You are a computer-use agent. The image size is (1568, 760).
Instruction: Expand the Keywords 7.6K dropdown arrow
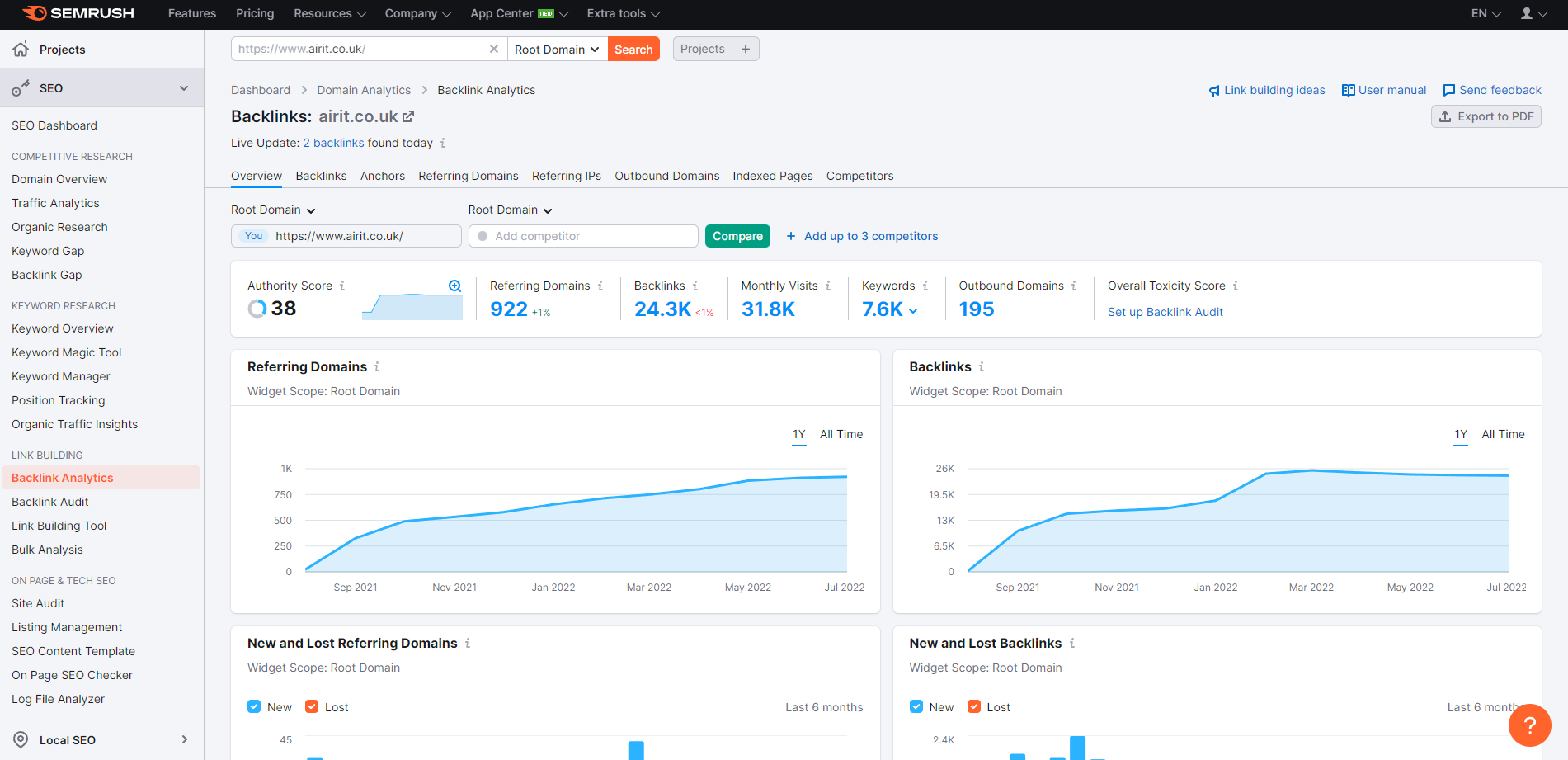(x=913, y=310)
